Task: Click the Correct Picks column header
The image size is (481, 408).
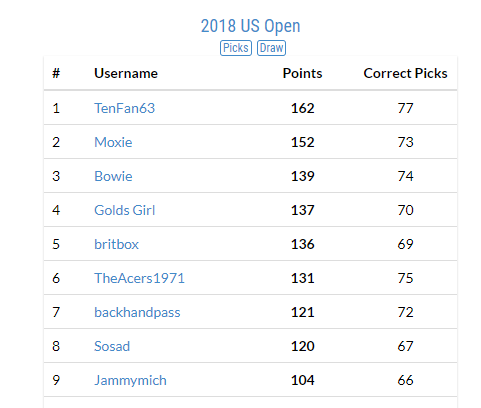Action: (x=405, y=73)
